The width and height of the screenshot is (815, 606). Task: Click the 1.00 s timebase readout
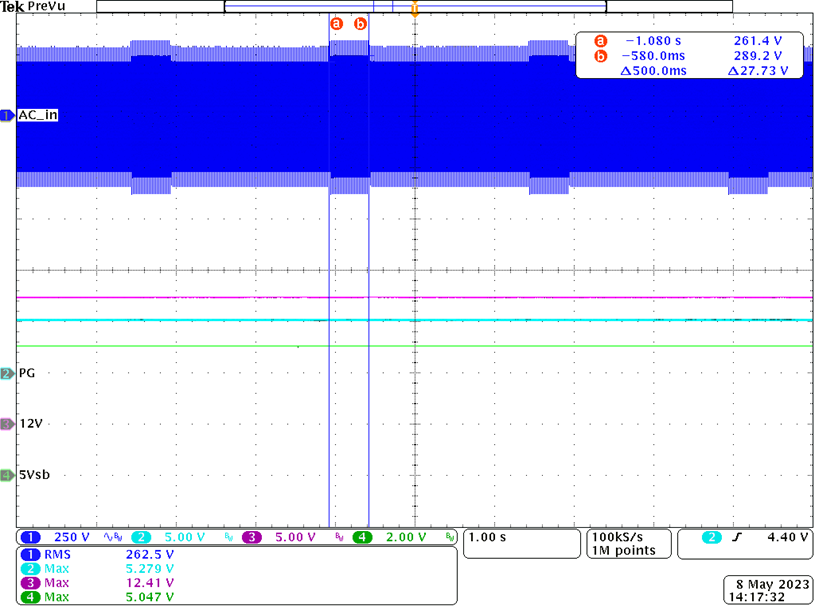(x=487, y=537)
